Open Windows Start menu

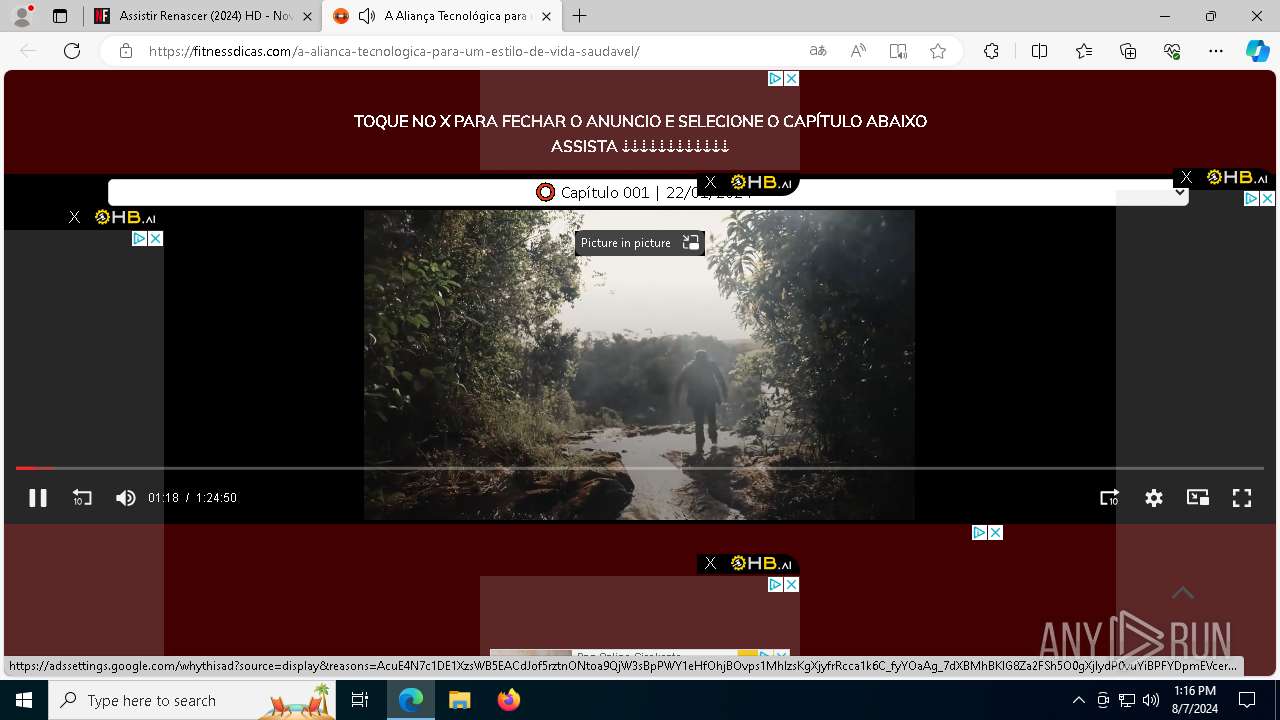point(24,700)
